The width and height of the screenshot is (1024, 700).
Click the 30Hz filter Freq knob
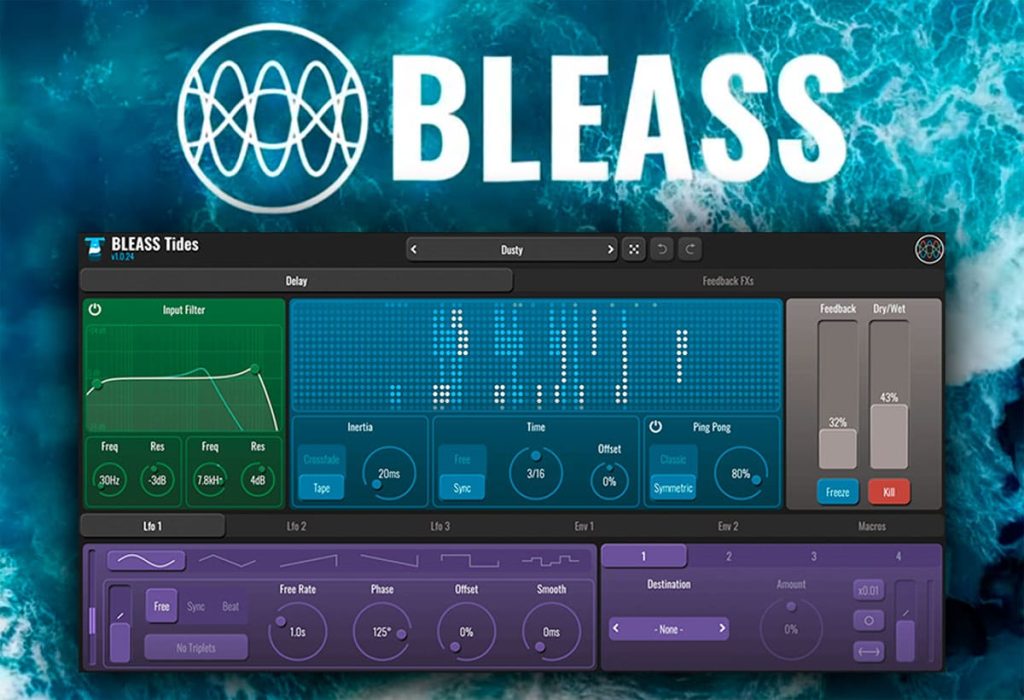[109, 480]
